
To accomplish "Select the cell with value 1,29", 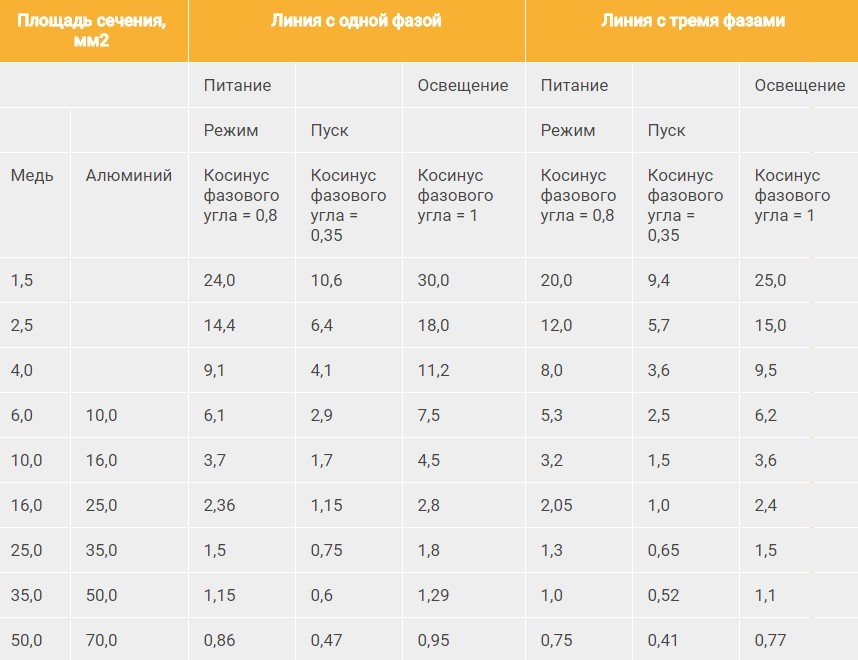I will [x=433, y=595].
